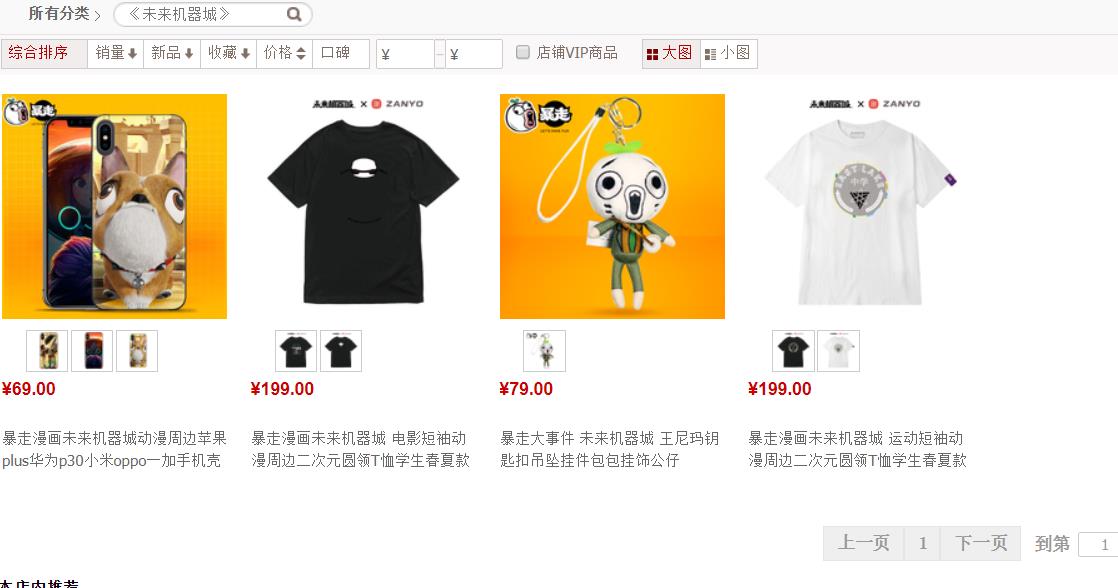Open the black movie T-shirt product image

point(363,207)
